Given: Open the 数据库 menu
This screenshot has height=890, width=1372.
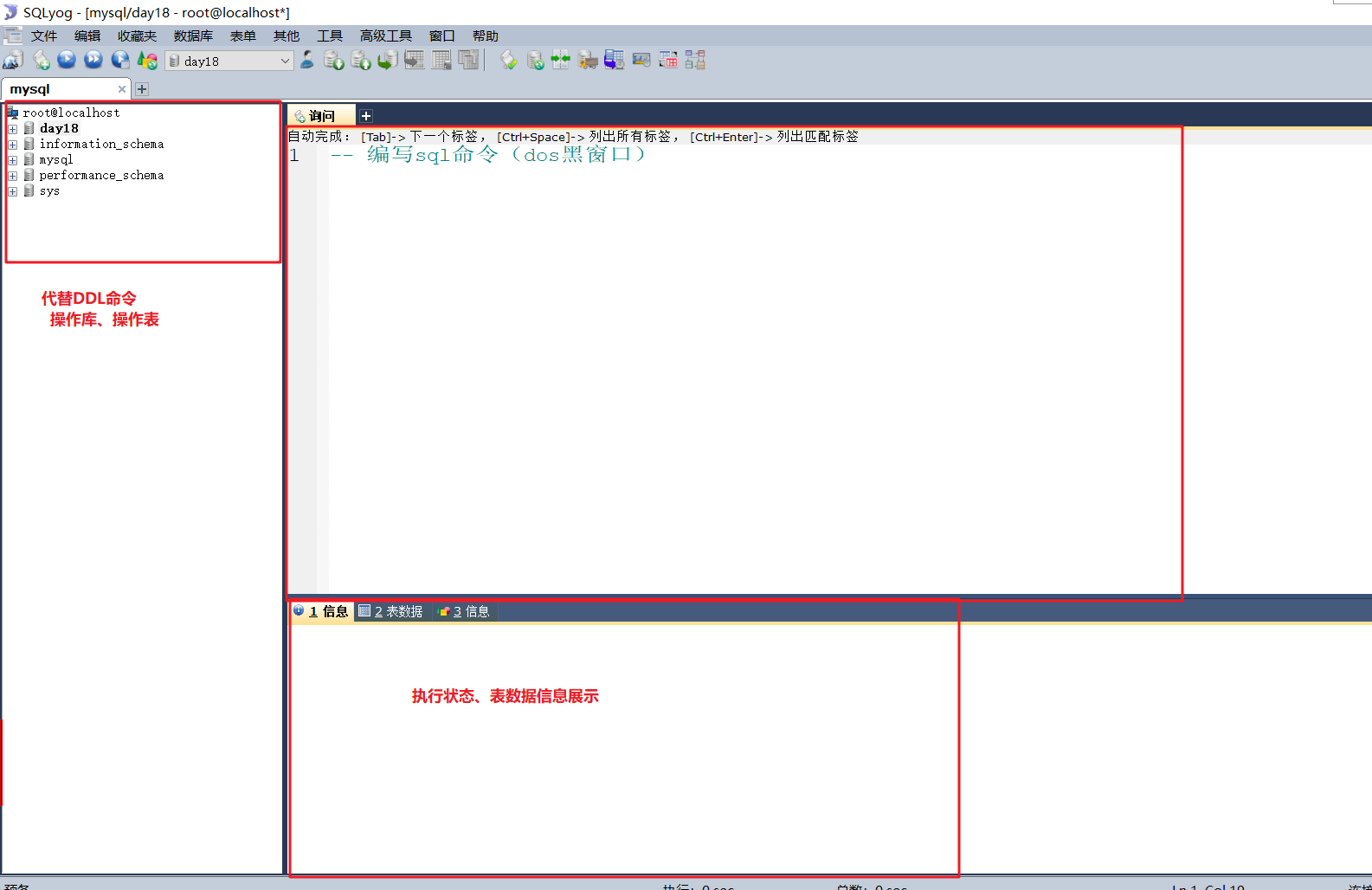Looking at the screenshot, I should pos(193,35).
